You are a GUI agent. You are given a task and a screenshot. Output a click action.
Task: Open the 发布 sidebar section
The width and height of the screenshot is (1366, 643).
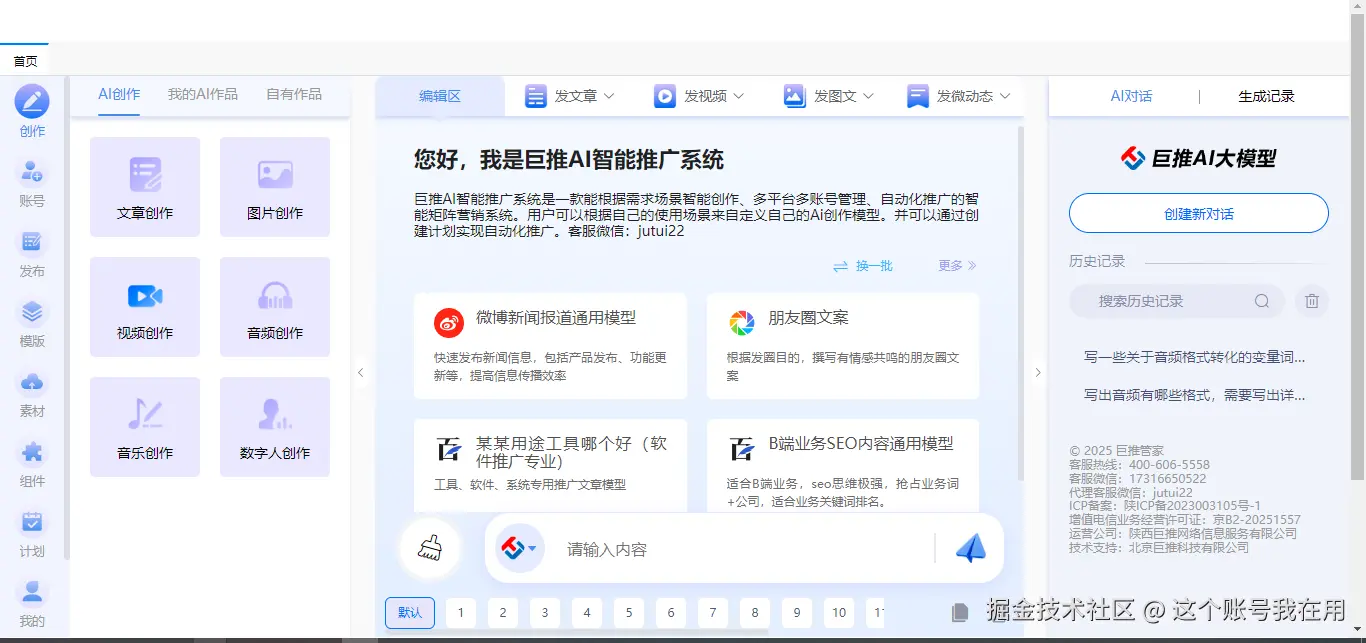click(x=32, y=252)
